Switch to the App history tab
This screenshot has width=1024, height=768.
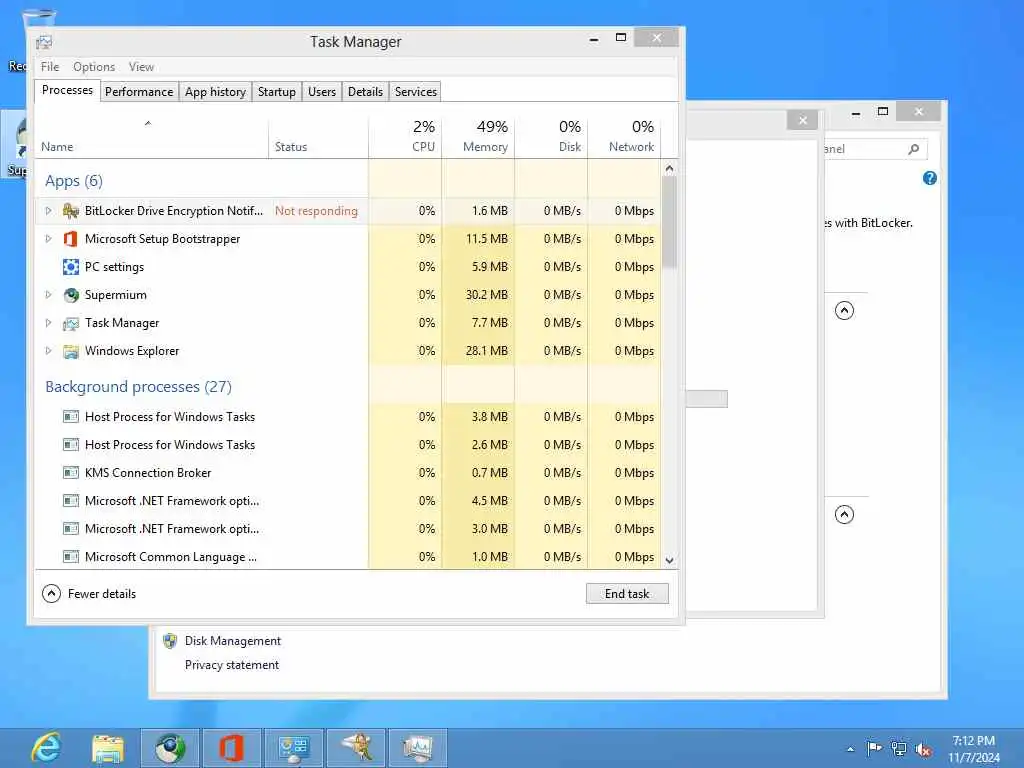coord(216,92)
